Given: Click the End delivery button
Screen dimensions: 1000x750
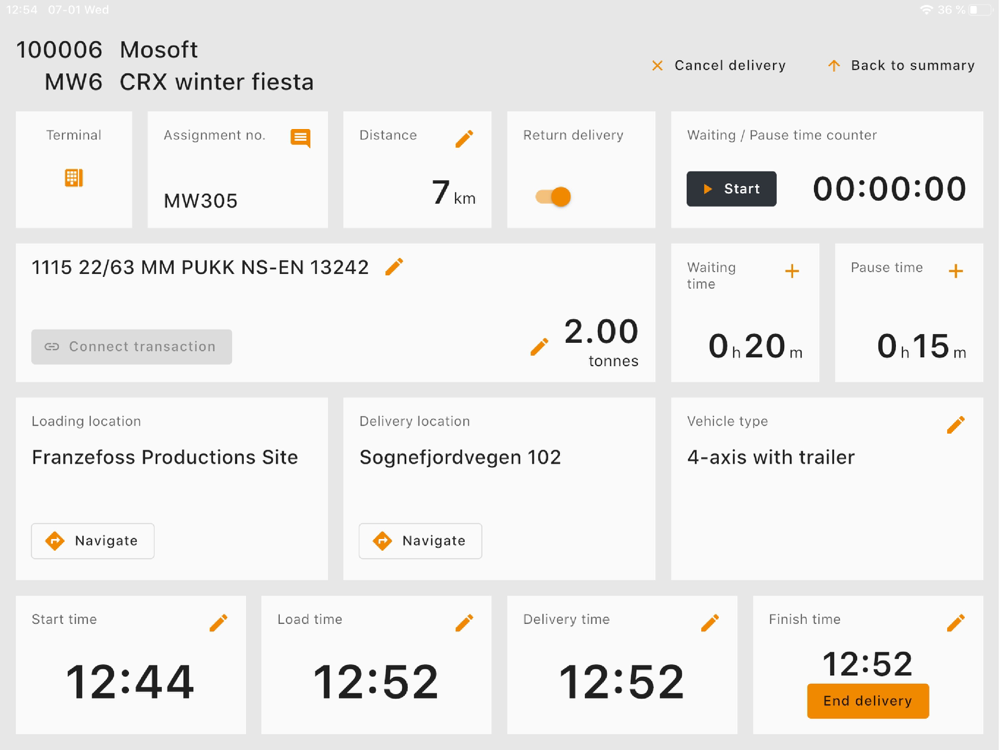Looking at the screenshot, I should (x=868, y=701).
